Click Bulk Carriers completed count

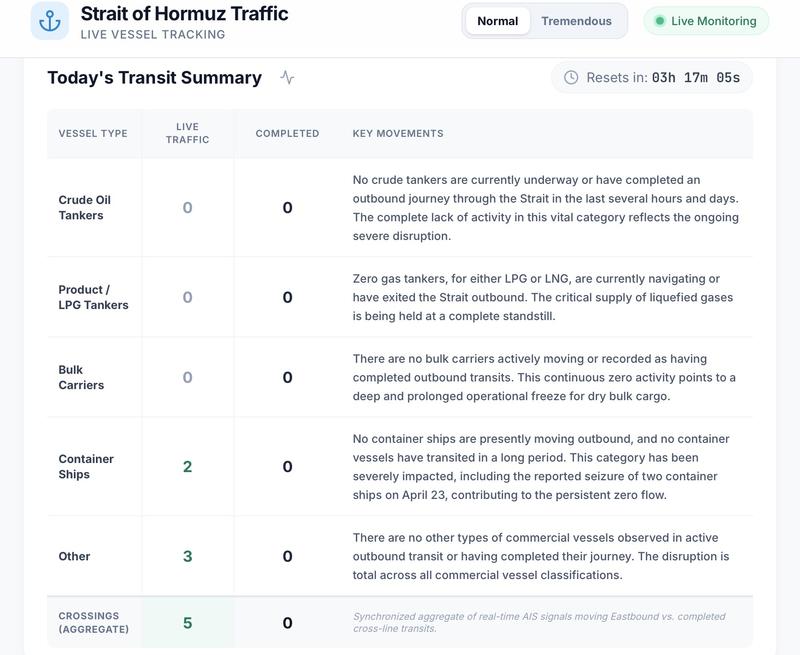tap(287, 377)
